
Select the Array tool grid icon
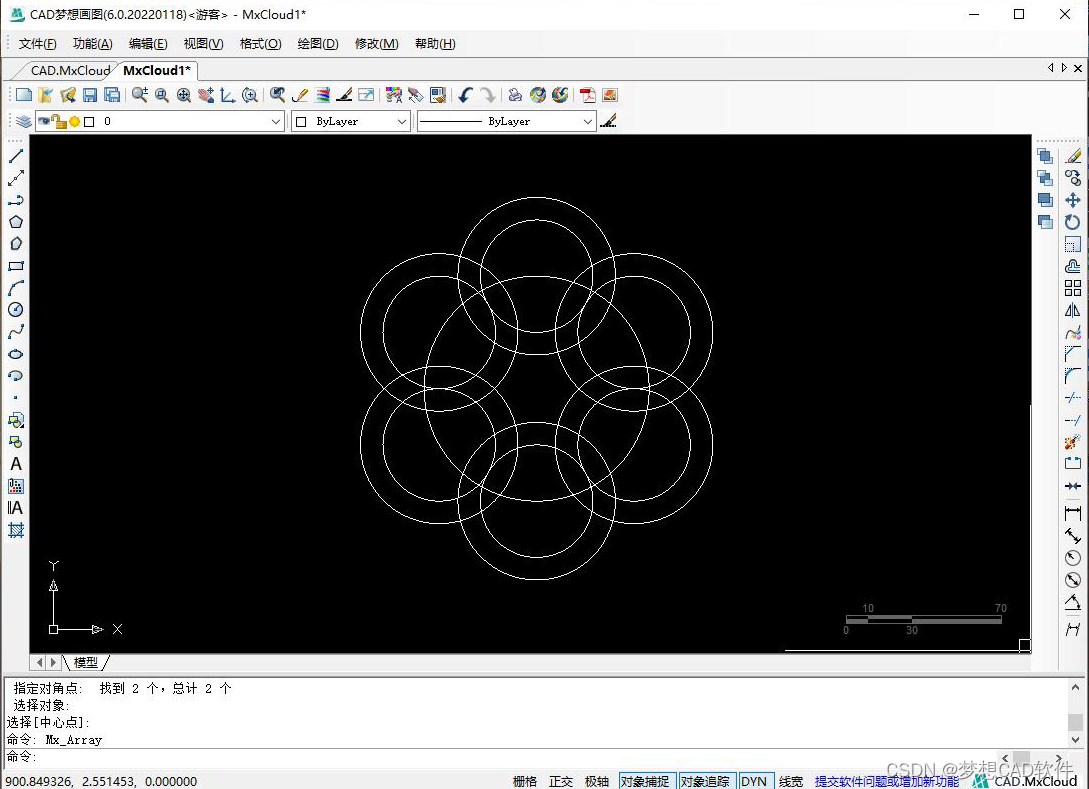point(1073,288)
